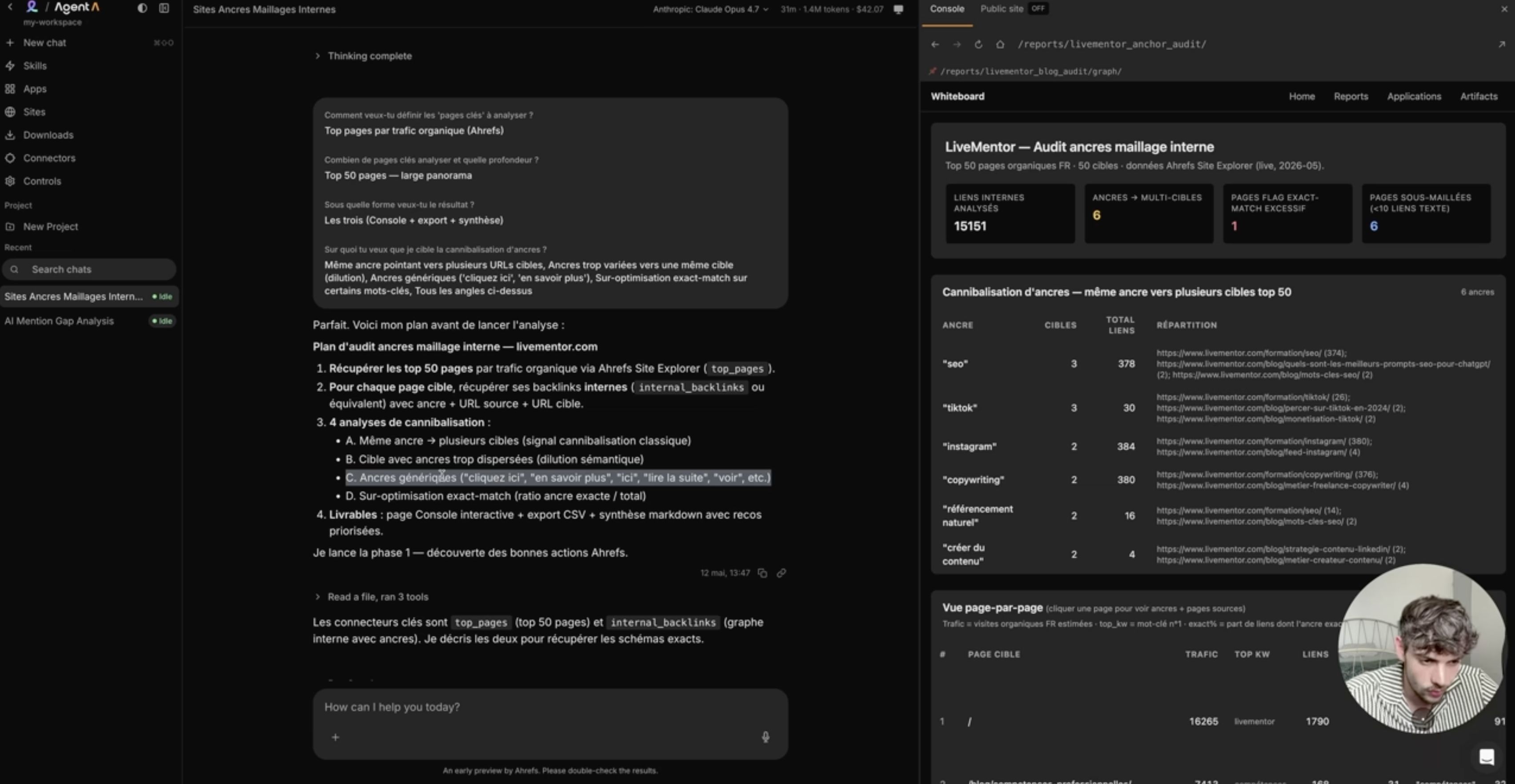The image size is (1515, 784).
Task: Go back in the Console browser
Action: [935, 44]
